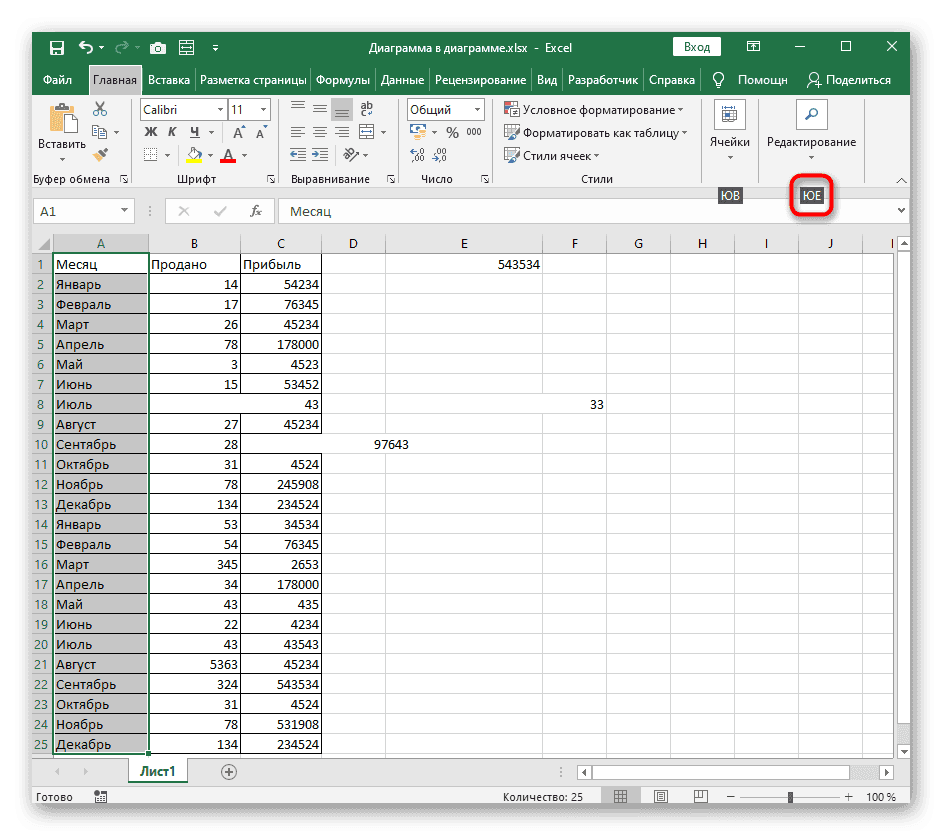Image resolution: width=942 pixels, height=835 pixels.
Task: Click the camera icon in title bar
Action: 157,47
